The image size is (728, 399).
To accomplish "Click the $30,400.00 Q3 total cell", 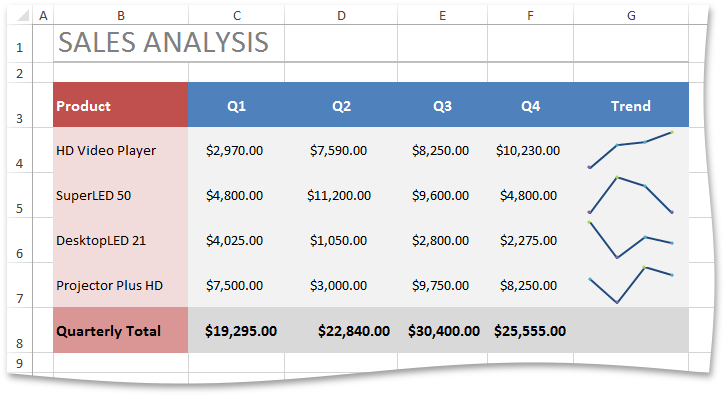I will click(442, 330).
